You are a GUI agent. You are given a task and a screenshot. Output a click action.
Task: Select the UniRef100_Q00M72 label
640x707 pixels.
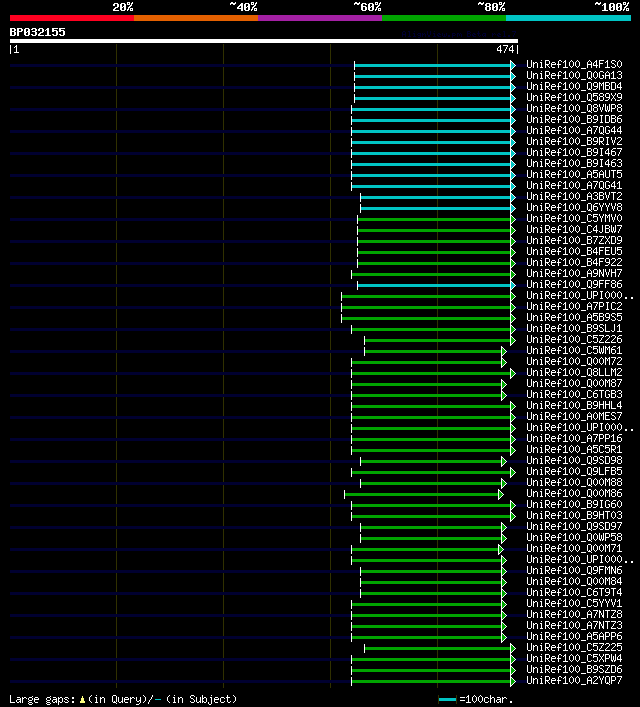[x=574, y=361]
